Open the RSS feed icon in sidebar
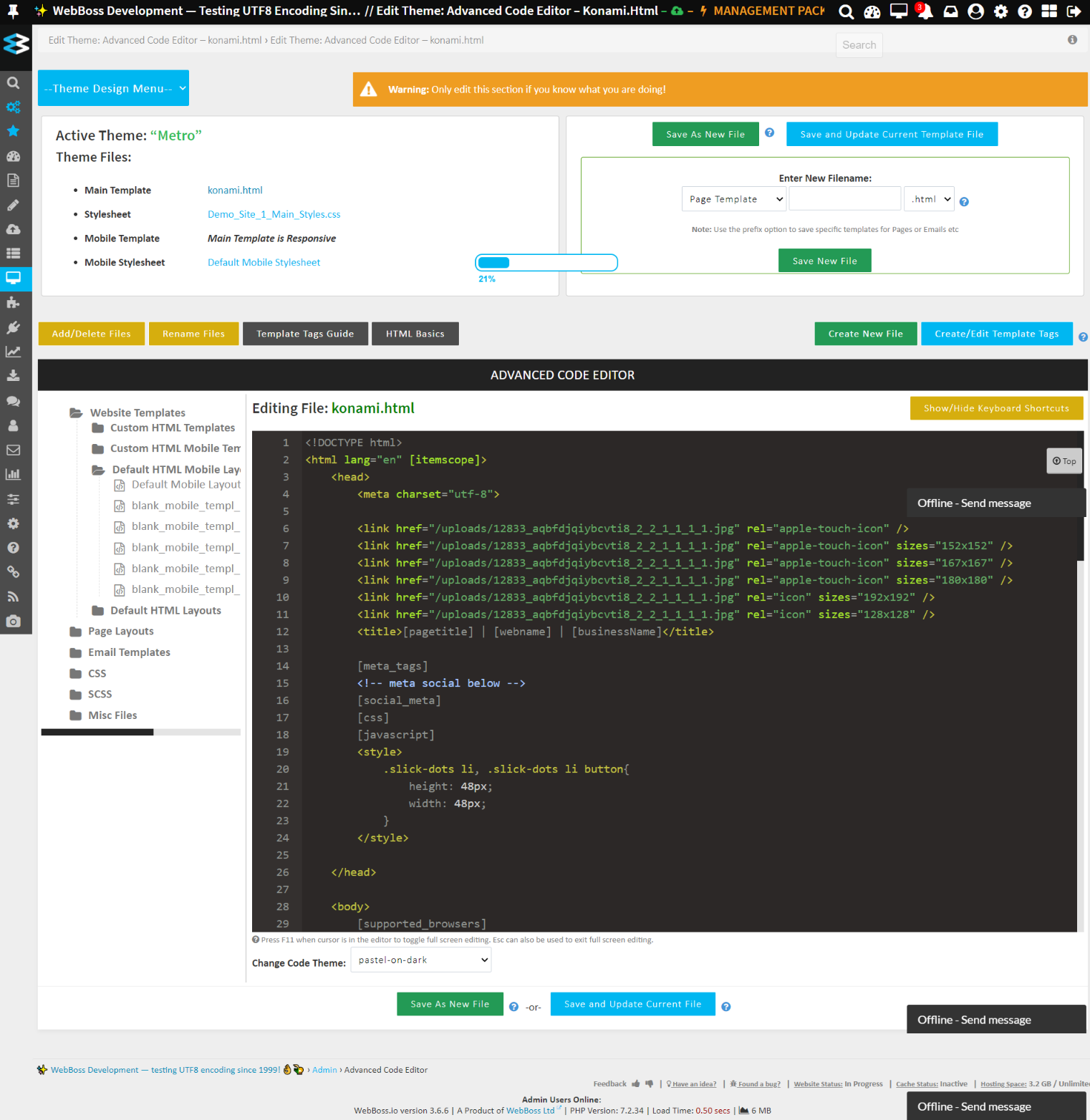The image size is (1090, 1120). tap(13, 596)
